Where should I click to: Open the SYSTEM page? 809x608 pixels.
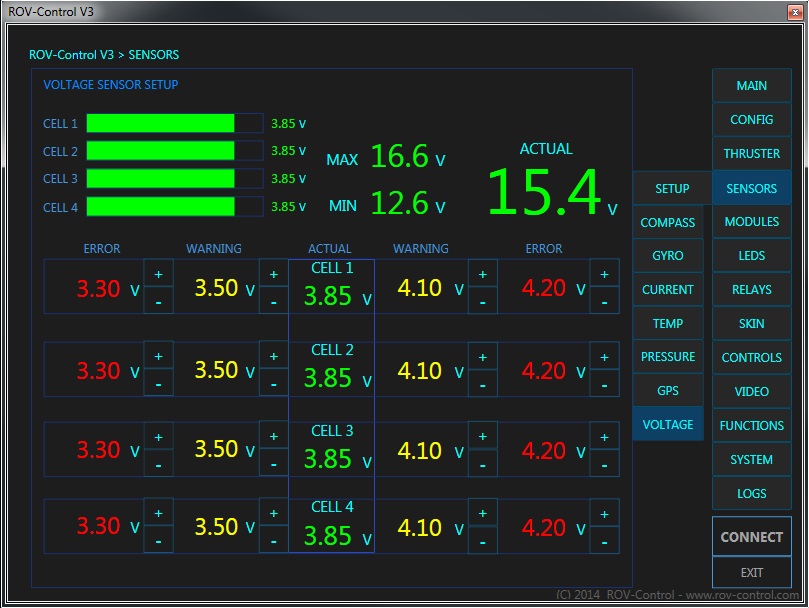(751, 459)
